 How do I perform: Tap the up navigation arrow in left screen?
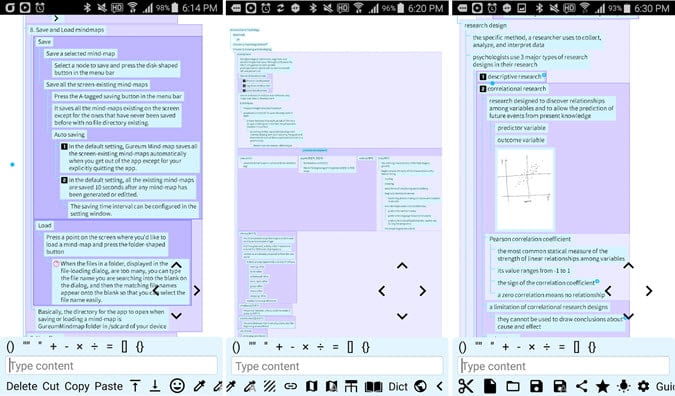pos(176,265)
